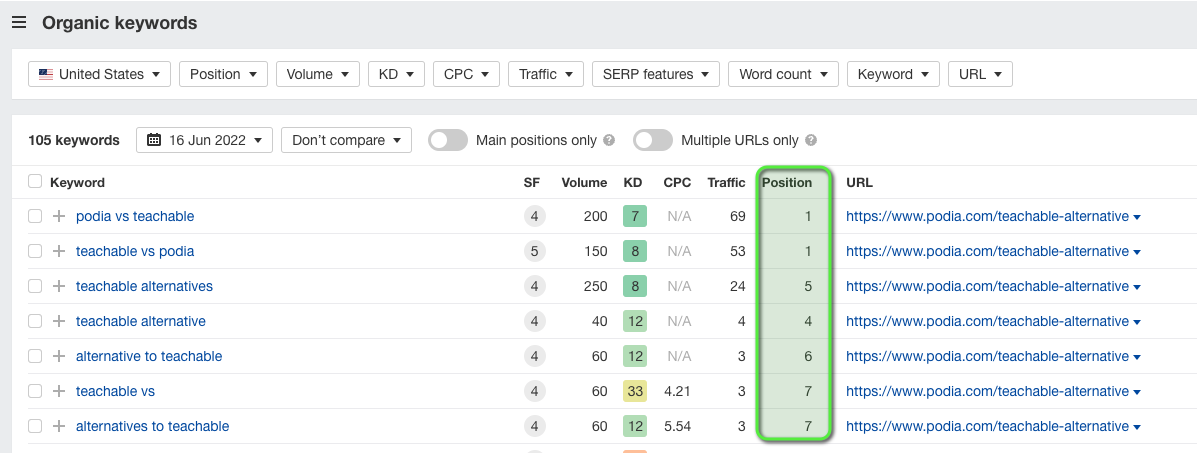Open the Keyword filter dropdown
The image size is (1197, 453).
[893, 74]
